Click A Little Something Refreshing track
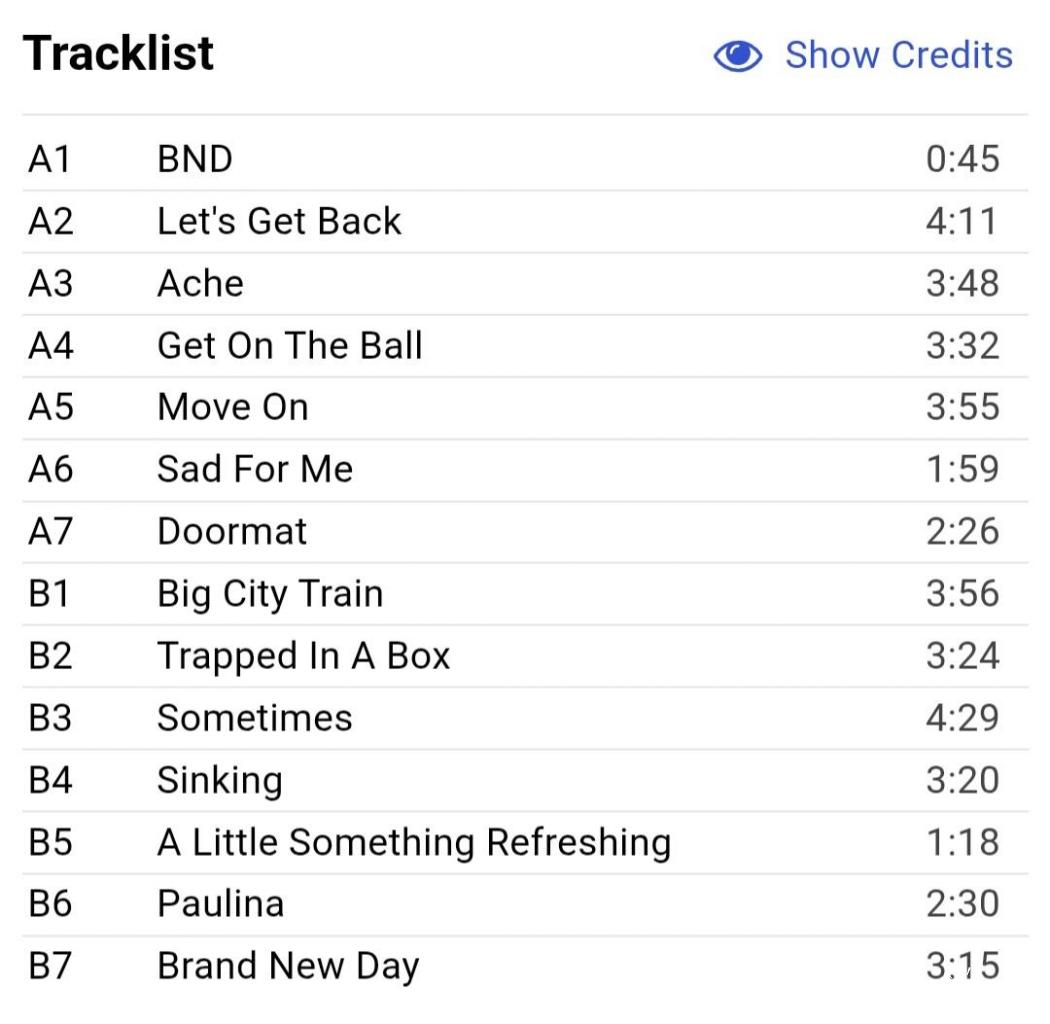 pos(414,842)
